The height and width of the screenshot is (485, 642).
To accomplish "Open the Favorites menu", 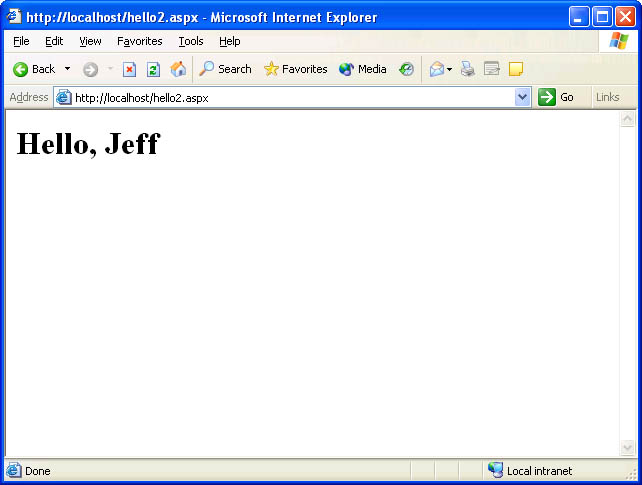I will coord(140,41).
